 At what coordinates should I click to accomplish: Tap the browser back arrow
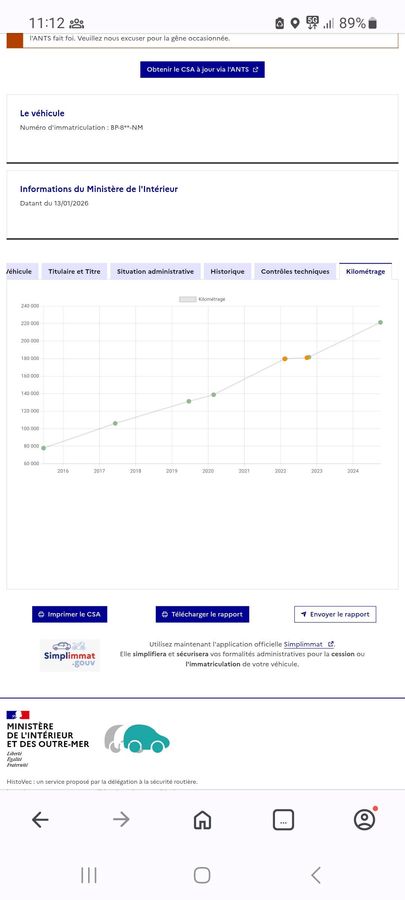point(40,820)
